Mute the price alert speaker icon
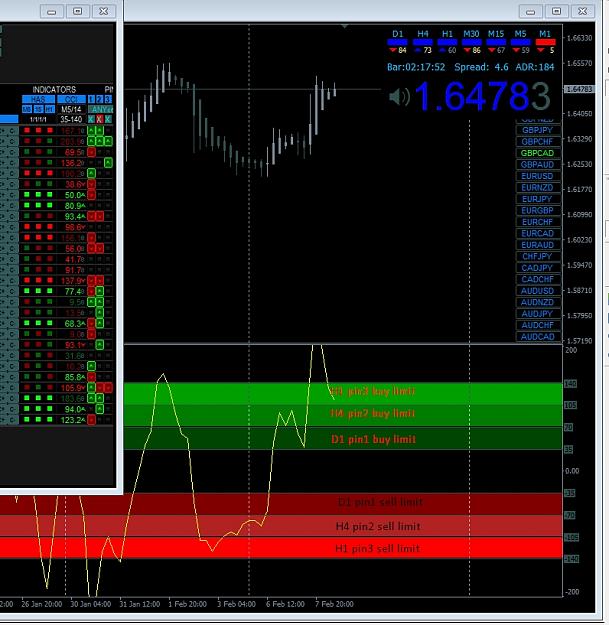This screenshot has width=609, height=625. coord(399,97)
